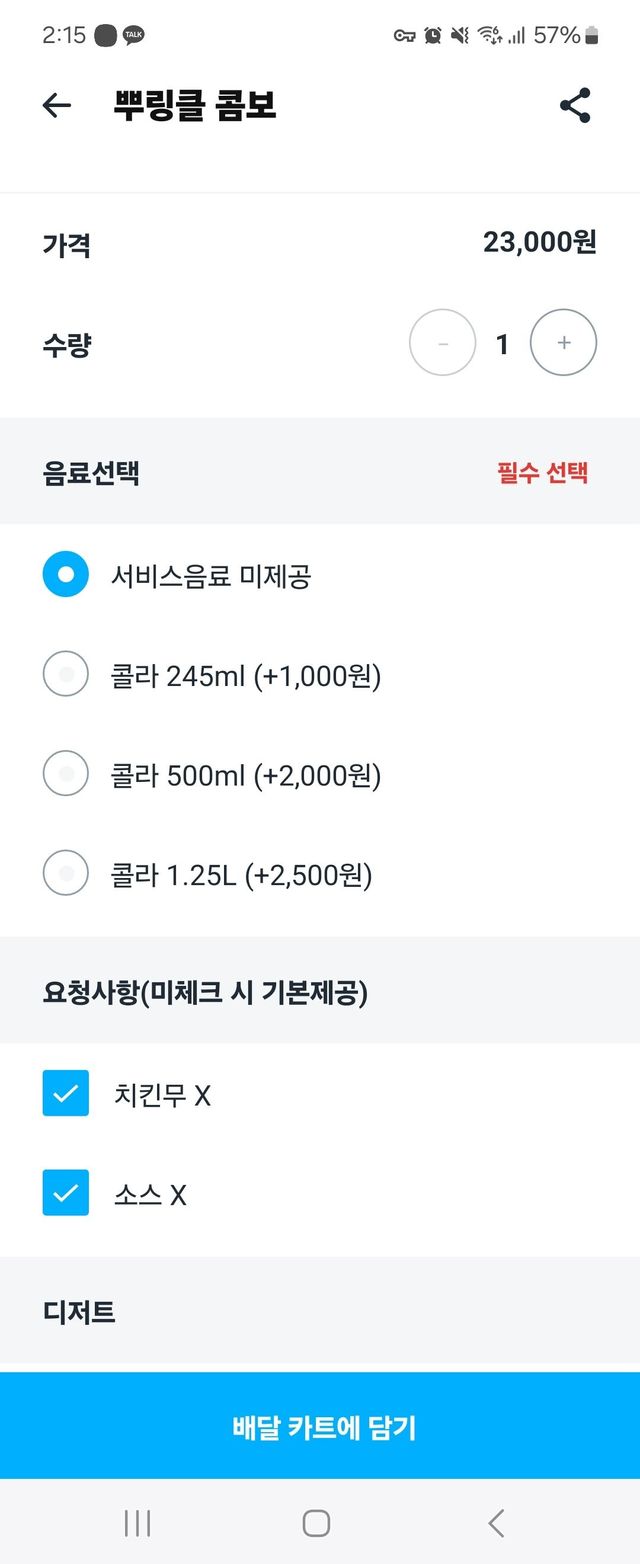
Task: Uncheck the 치킨무 X checkbox
Action: tap(66, 1094)
